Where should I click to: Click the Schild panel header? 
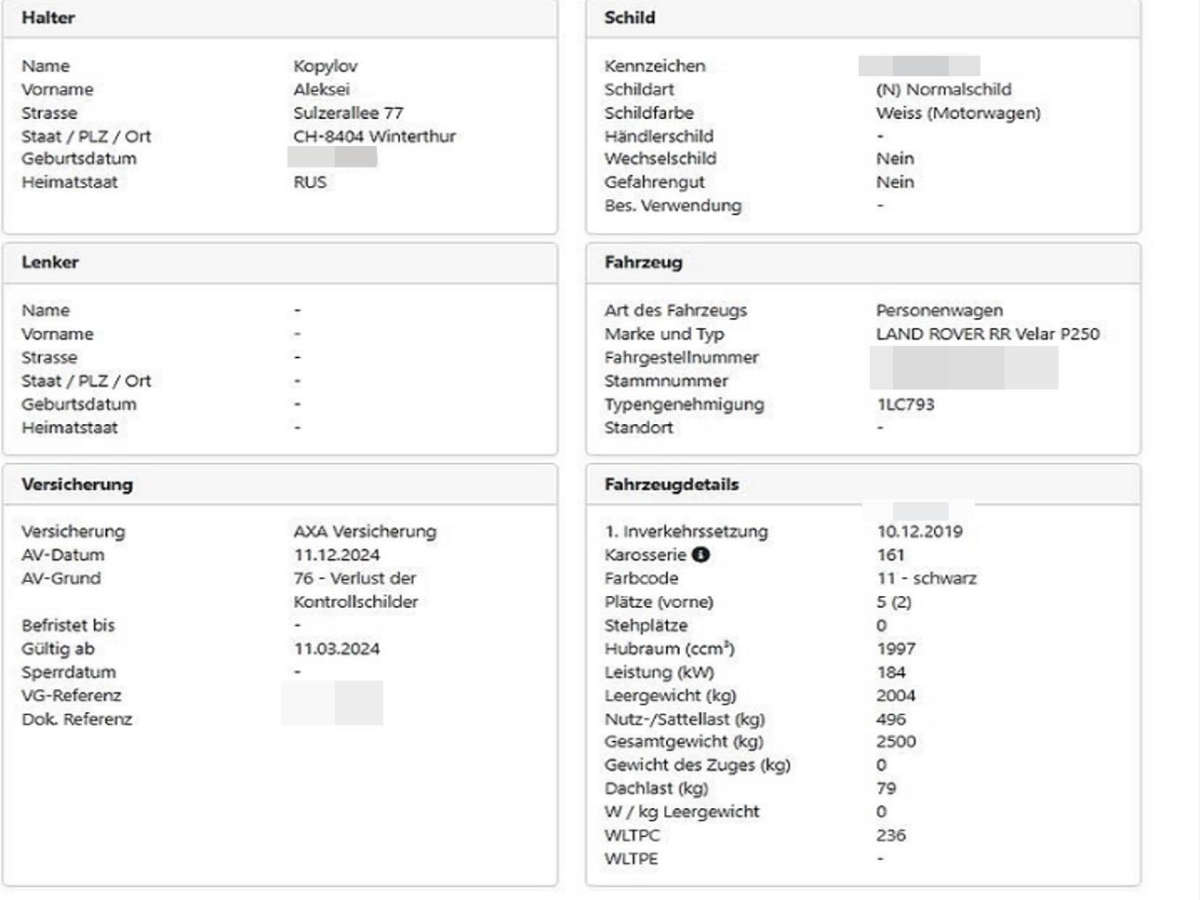[x=862, y=18]
